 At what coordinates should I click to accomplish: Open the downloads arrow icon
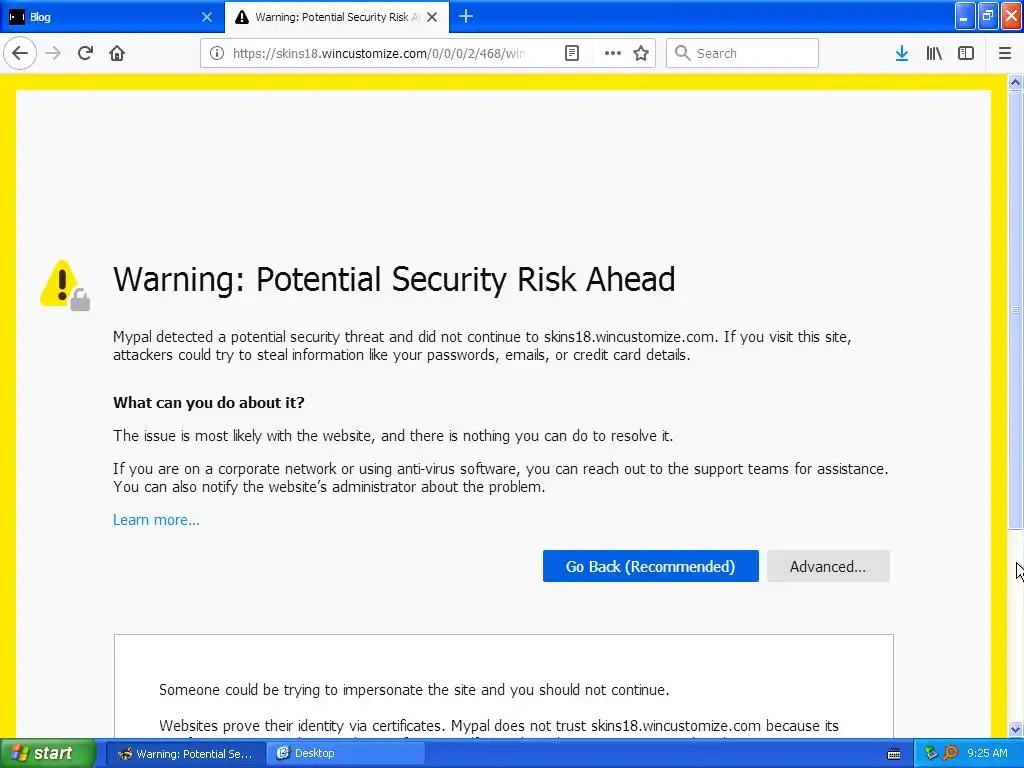click(902, 53)
